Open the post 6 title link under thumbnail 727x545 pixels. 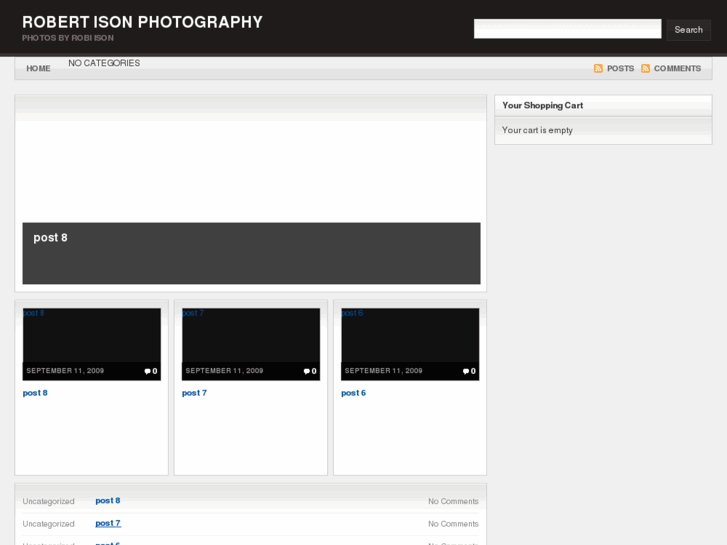pyautogui.click(x=353, y=393)
